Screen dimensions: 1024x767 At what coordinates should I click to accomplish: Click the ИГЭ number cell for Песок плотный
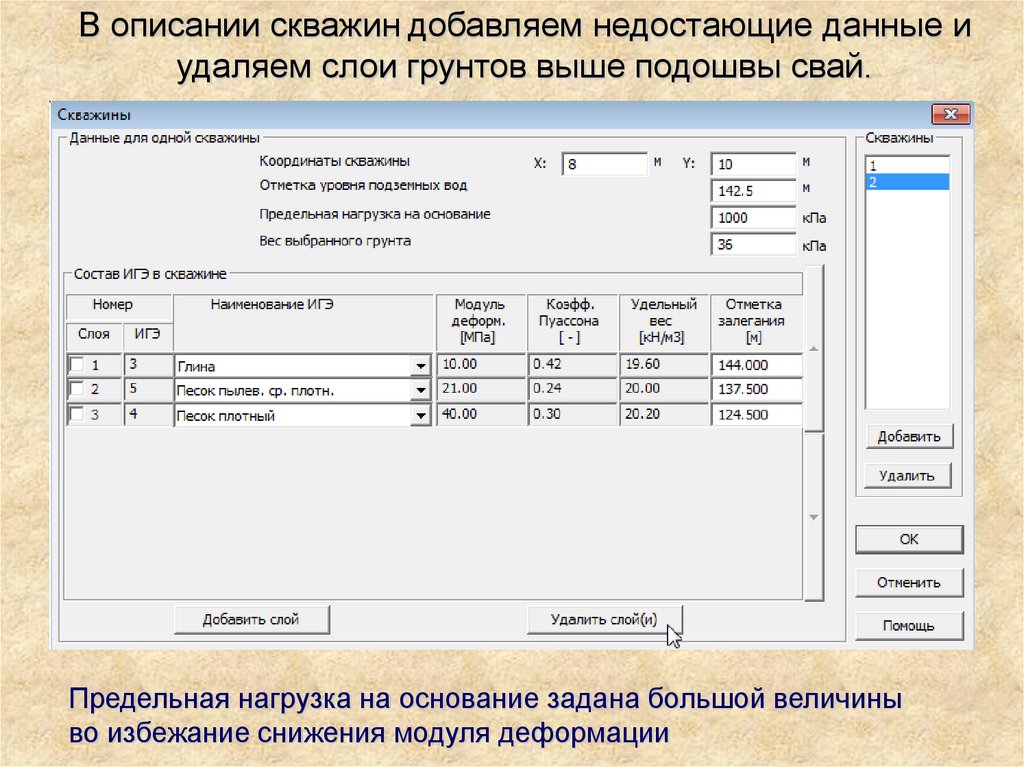coord(148,414)
